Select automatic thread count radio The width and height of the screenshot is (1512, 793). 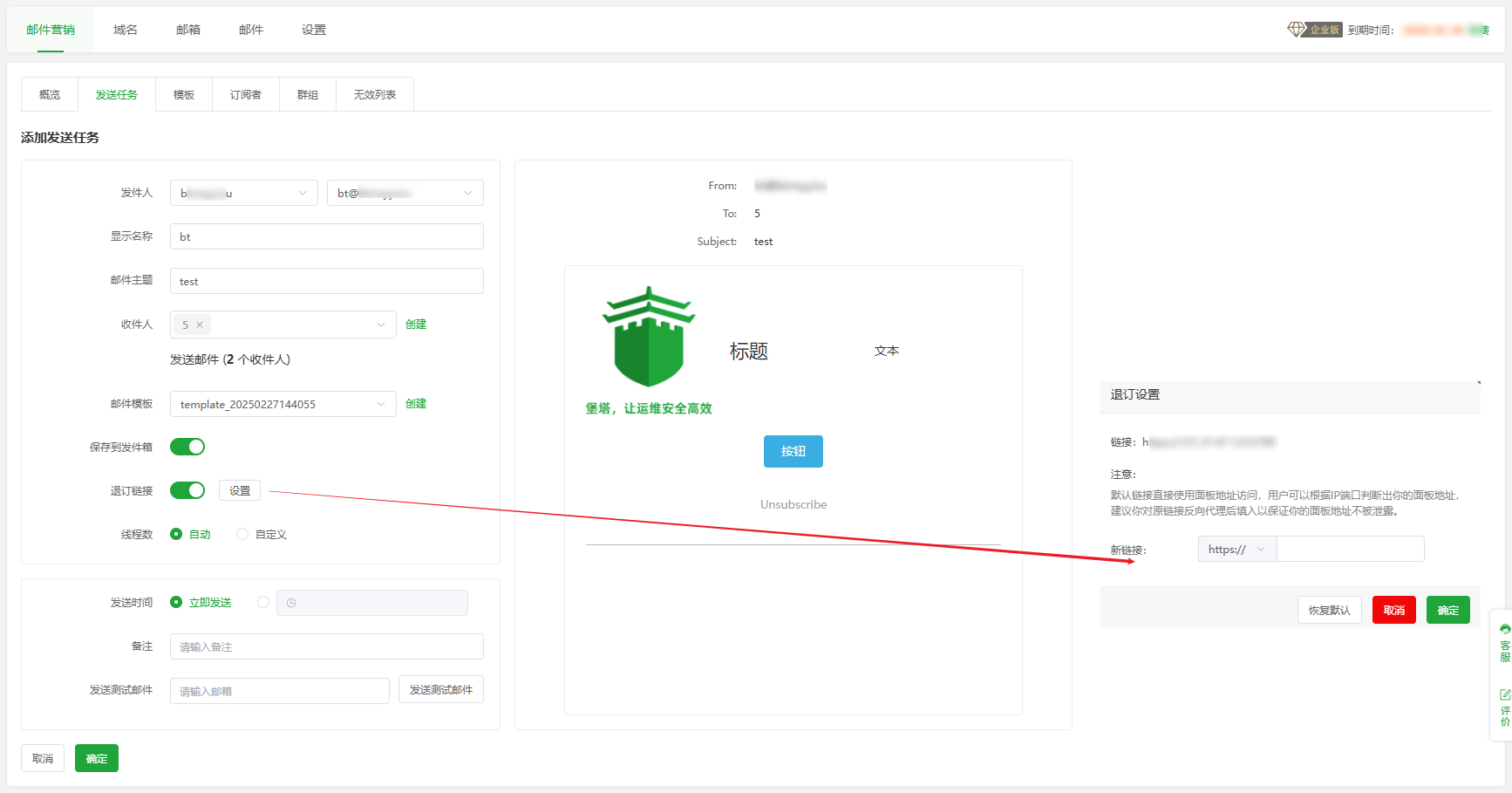tap(176, 534)
